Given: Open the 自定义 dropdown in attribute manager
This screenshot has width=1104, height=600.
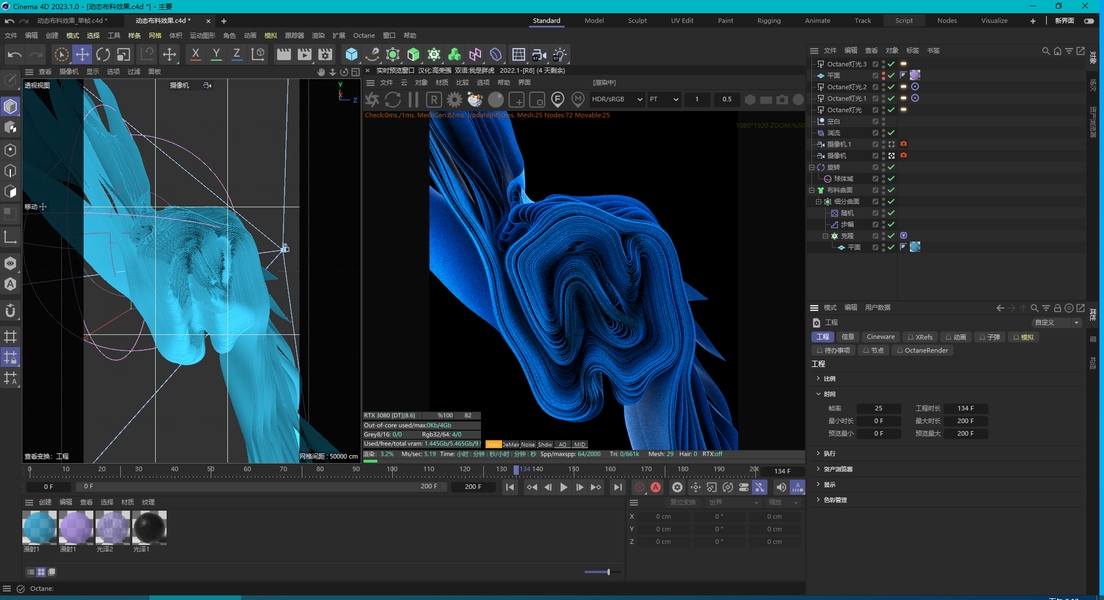Looking at the screenshot, I should (1055, 323).
